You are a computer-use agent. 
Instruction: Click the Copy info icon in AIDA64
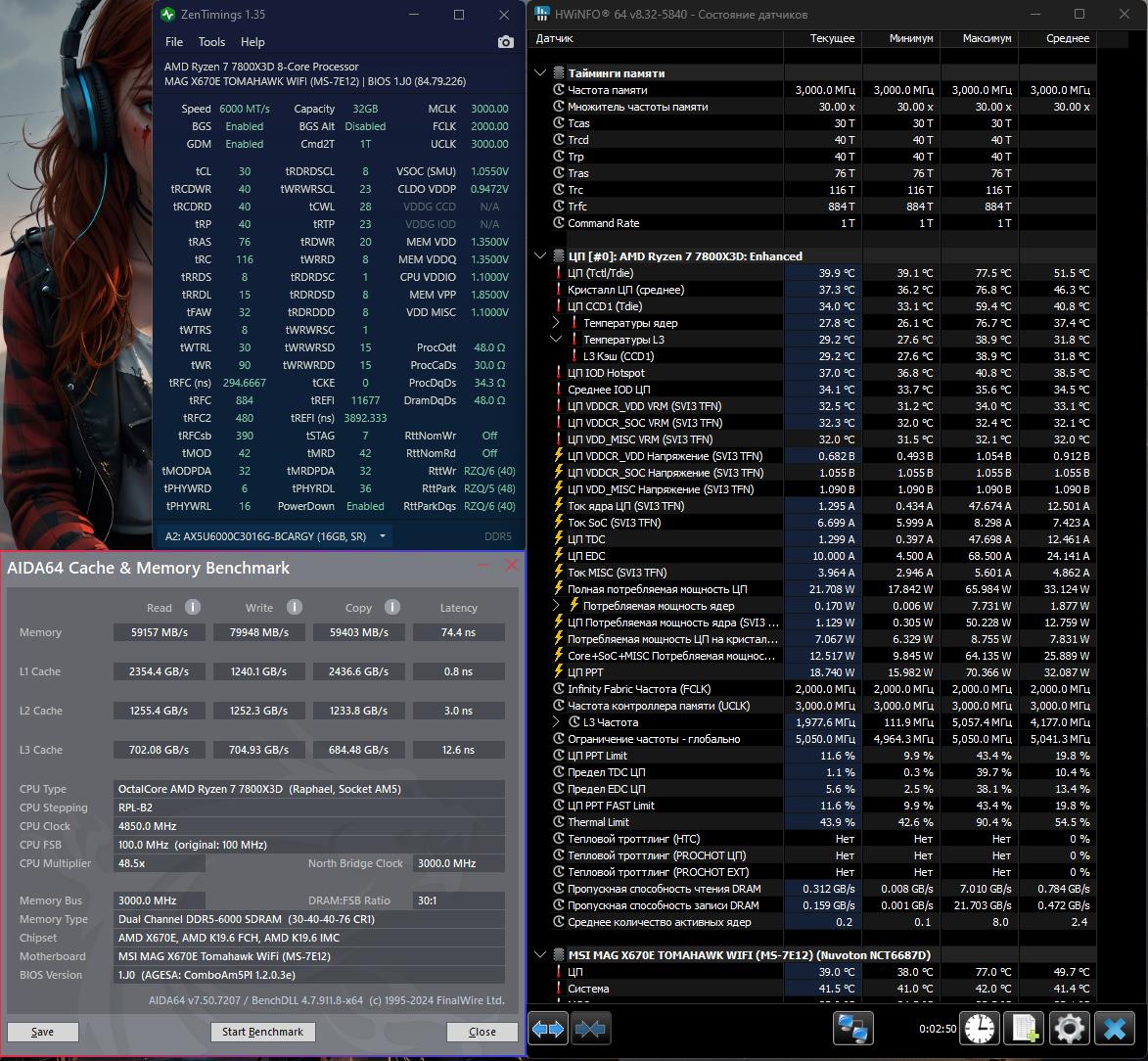tap(392, 607)
